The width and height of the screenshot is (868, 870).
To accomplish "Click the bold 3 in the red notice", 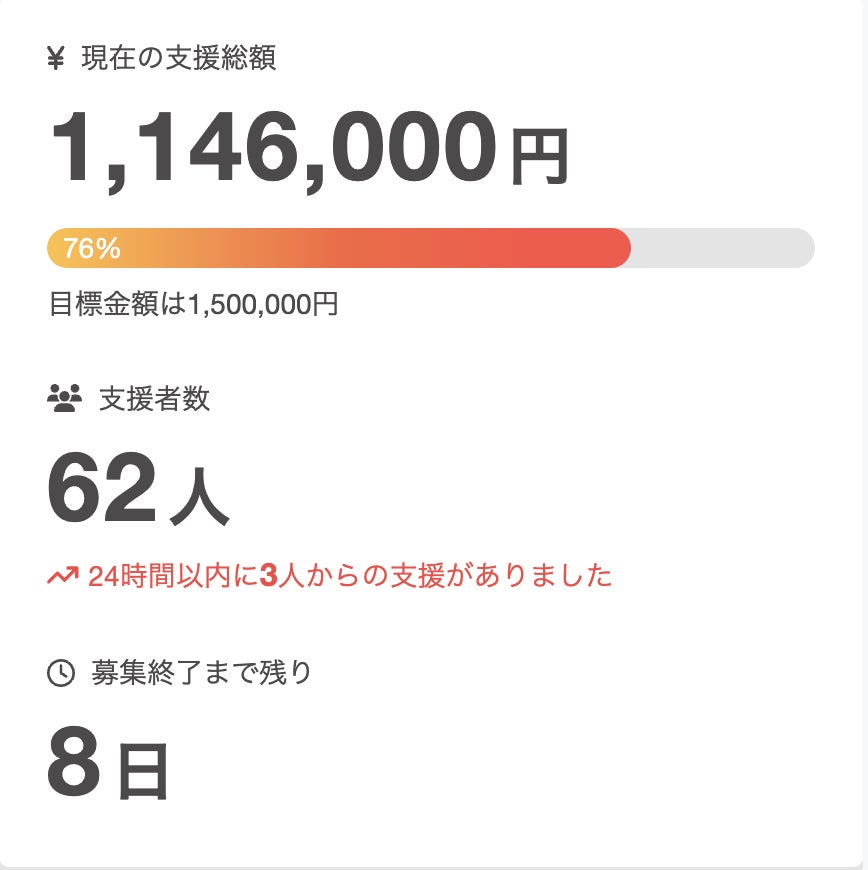I will 267,576.
